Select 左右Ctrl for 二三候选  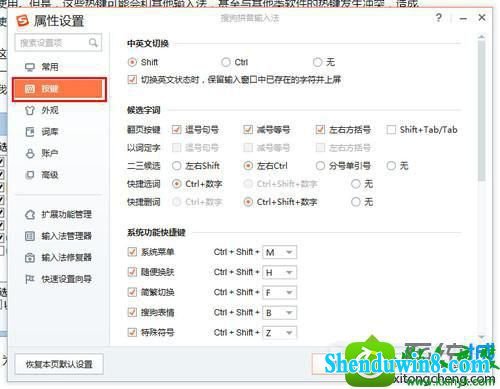click(x=248, y=166)
